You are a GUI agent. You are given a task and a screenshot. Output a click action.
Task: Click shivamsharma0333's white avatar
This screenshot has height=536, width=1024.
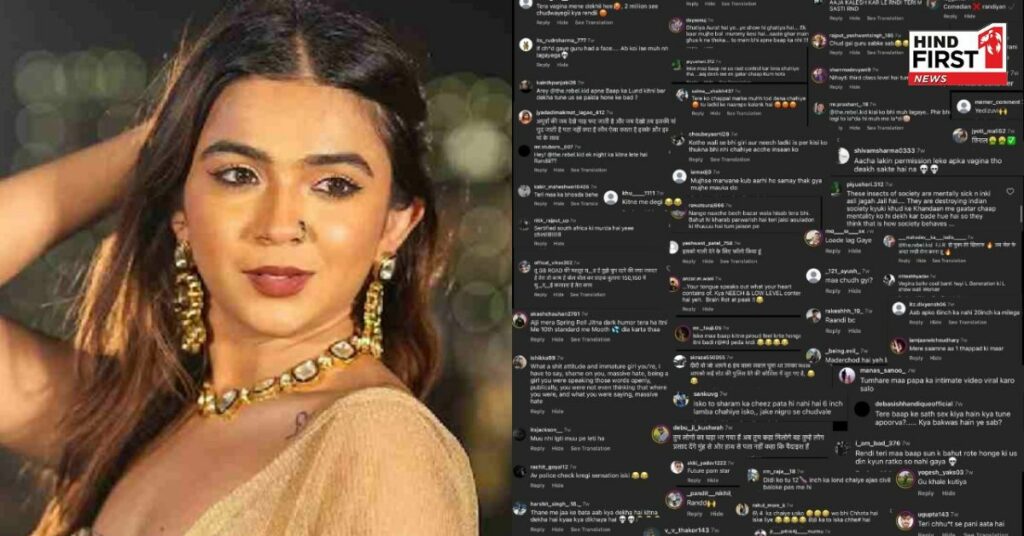point(843,156)
